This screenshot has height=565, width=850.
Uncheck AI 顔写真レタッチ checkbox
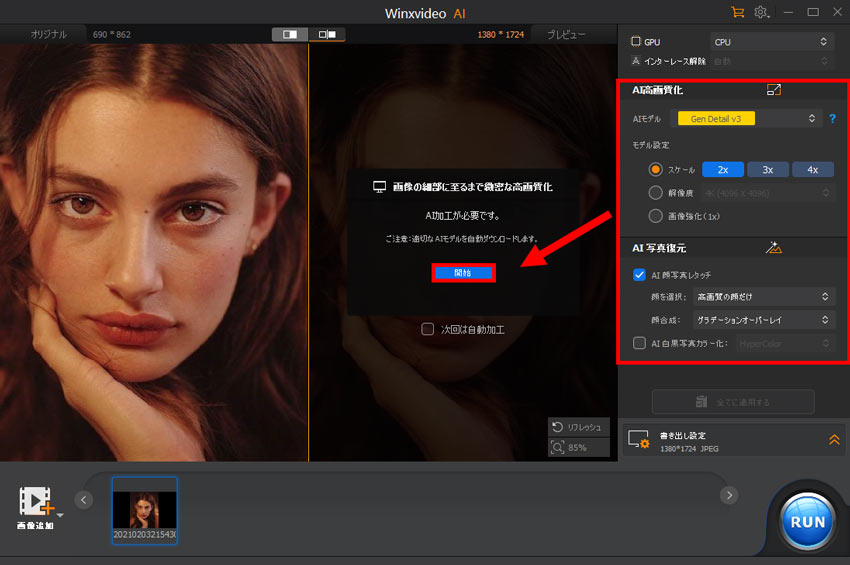click(640, 274)
